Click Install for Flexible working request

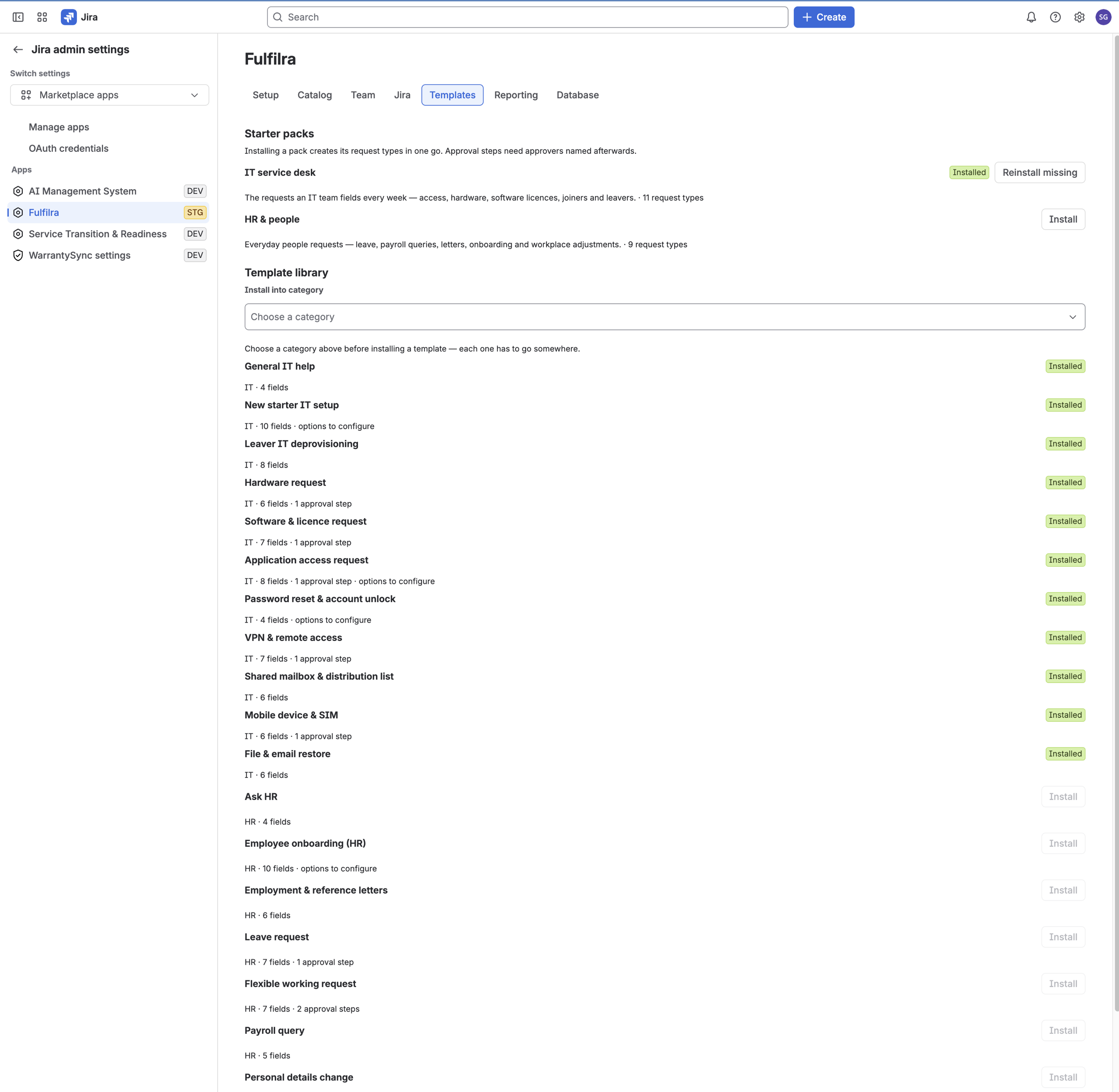[1063, 984]
